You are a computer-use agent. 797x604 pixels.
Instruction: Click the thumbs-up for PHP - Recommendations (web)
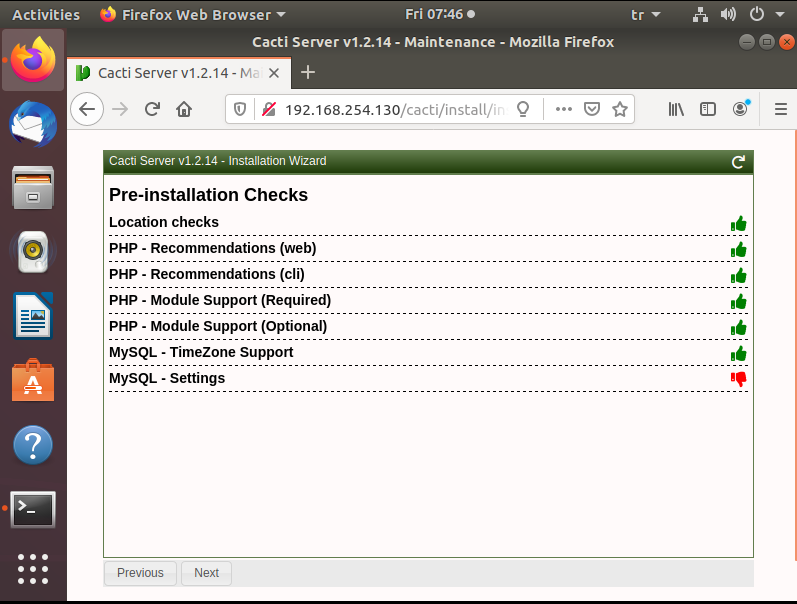pos(739,249)
